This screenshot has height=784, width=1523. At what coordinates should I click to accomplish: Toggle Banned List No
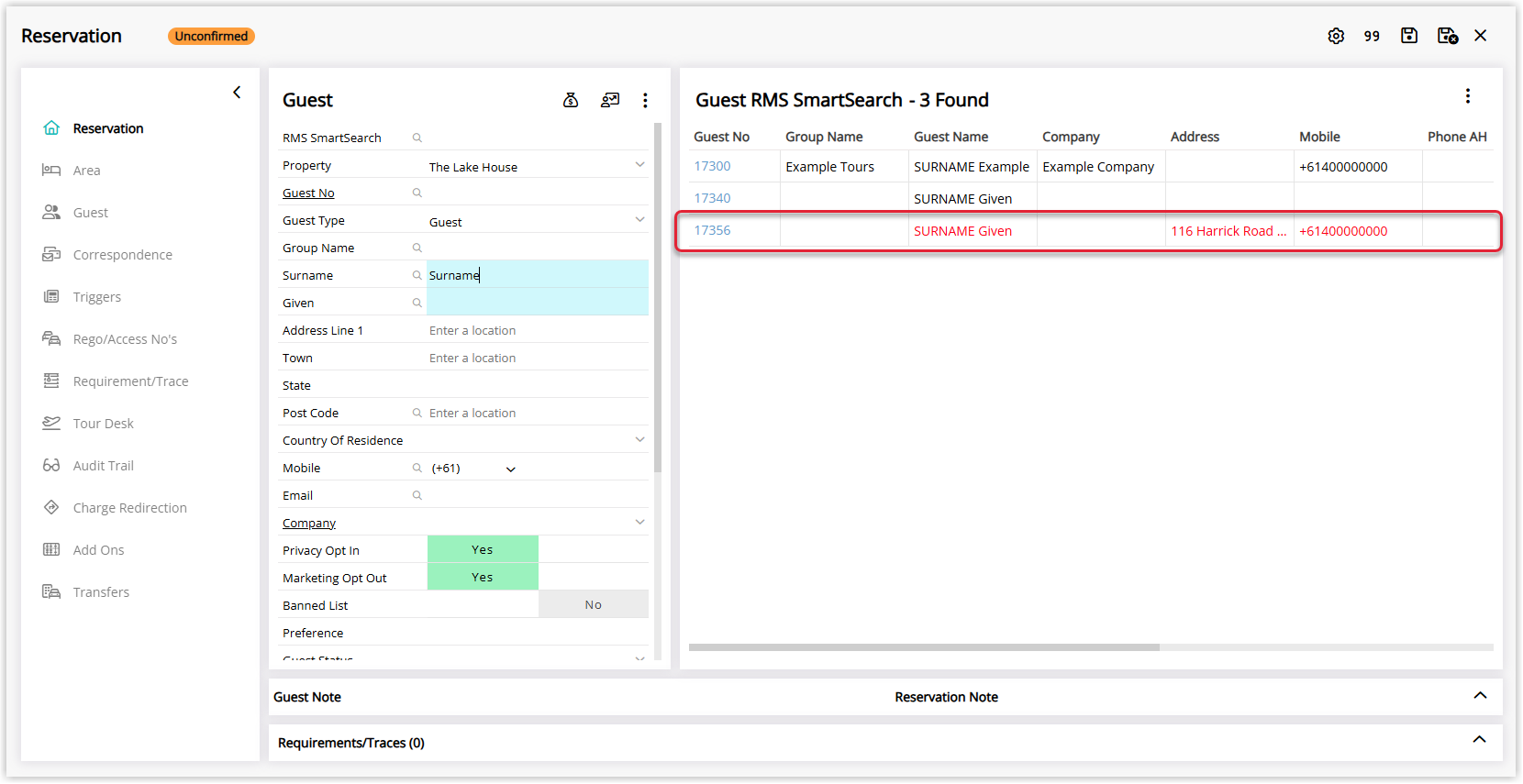tap(593, 604)
